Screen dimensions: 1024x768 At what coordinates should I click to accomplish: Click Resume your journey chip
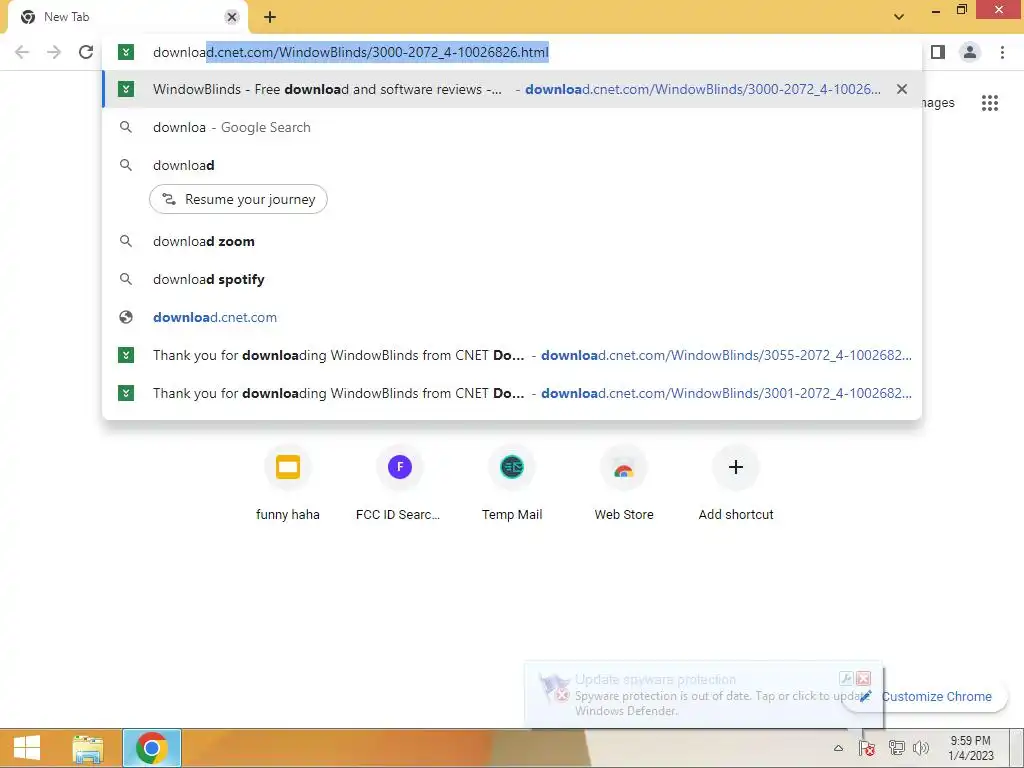coord(238,199)
